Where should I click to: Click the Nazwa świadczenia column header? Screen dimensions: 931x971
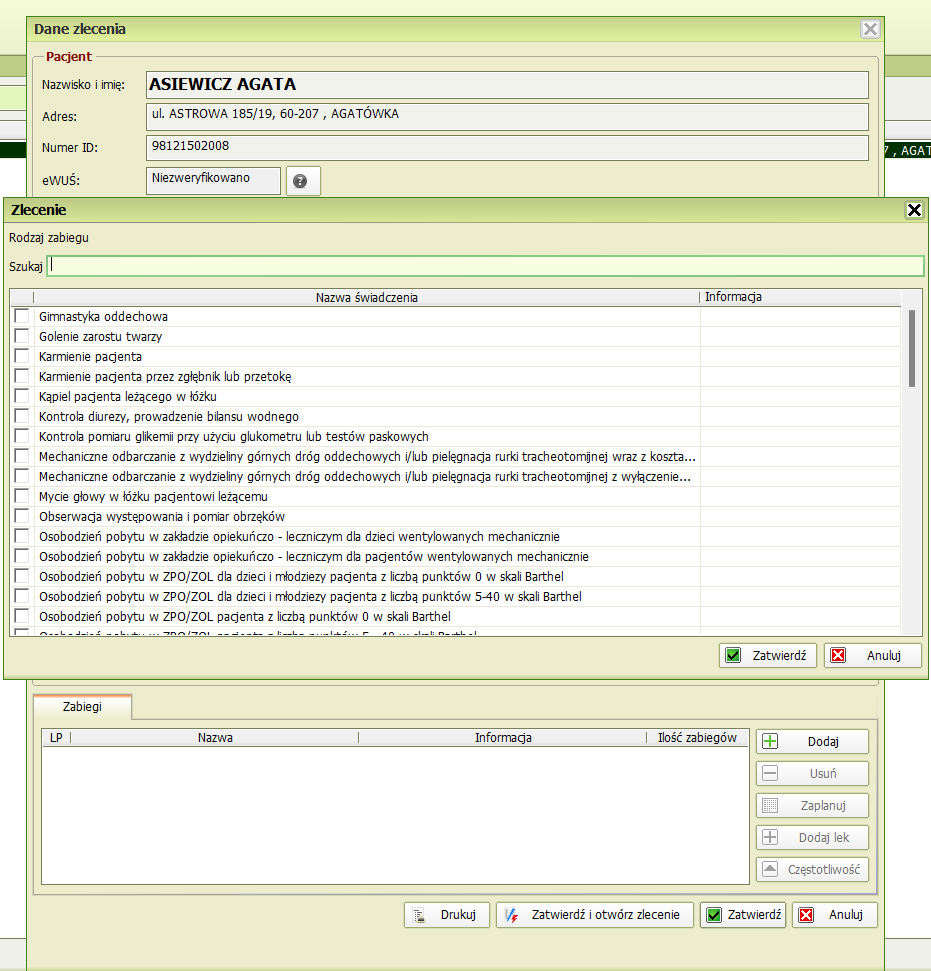(366, 298)
